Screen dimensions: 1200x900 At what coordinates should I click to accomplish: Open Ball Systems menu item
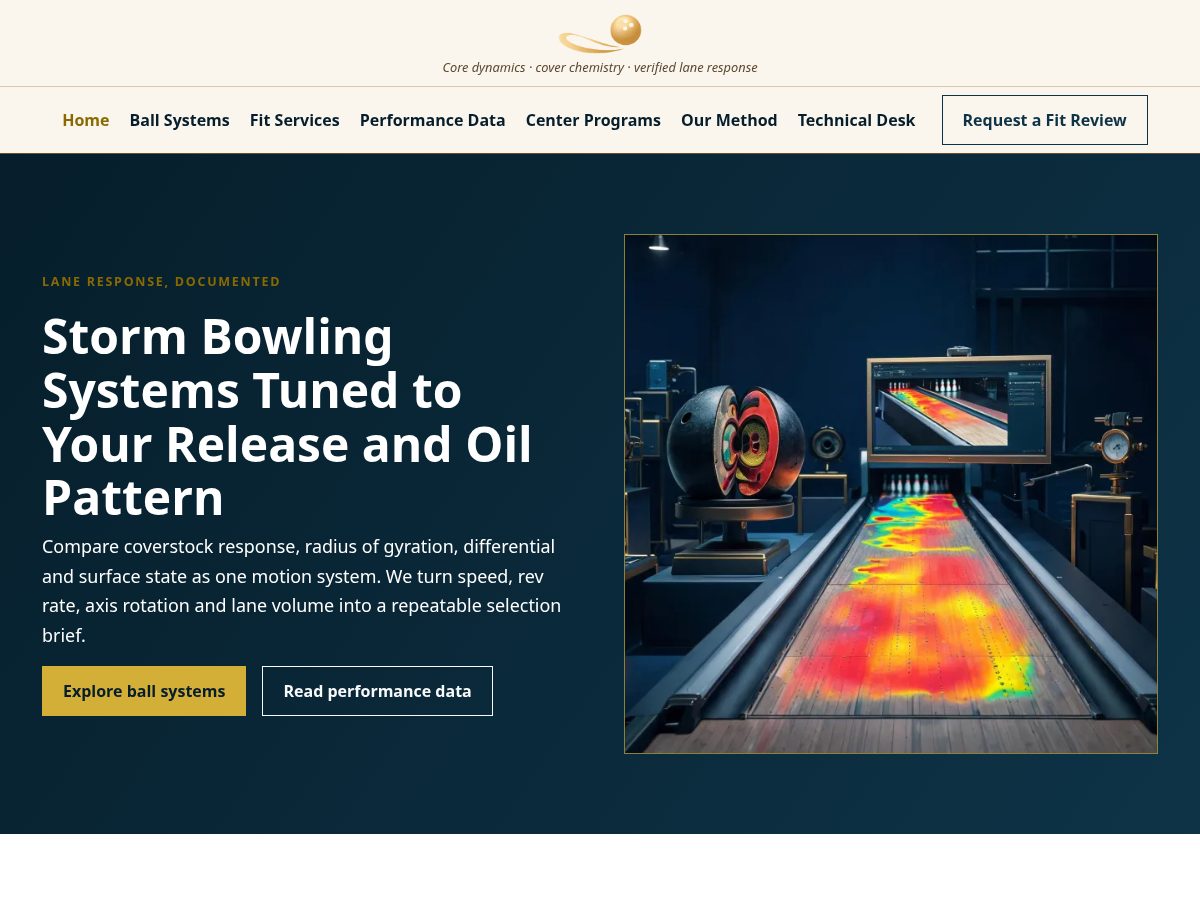180,120
